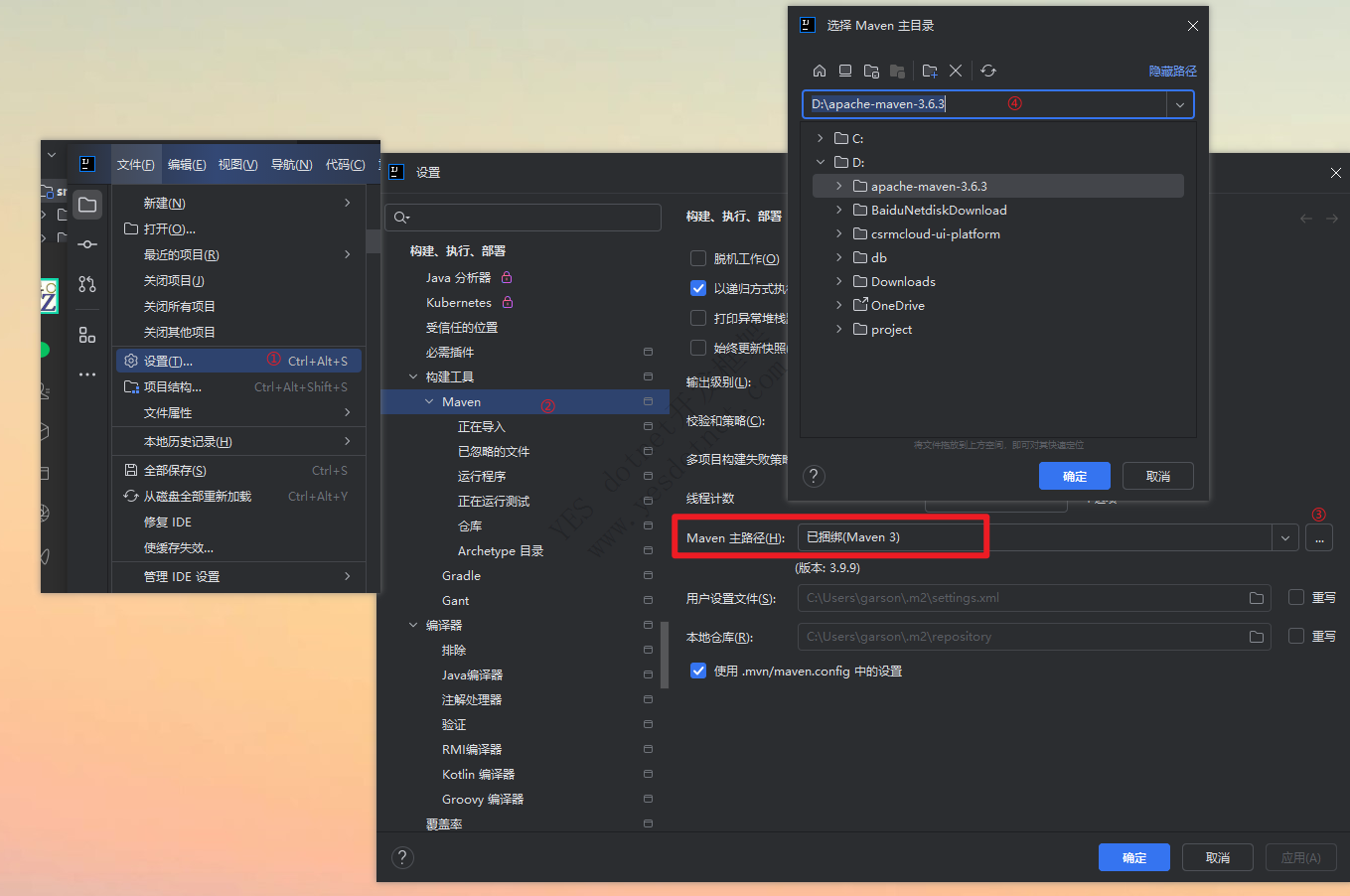Check 重写 for user settings file

click(x=1296, y=597)
